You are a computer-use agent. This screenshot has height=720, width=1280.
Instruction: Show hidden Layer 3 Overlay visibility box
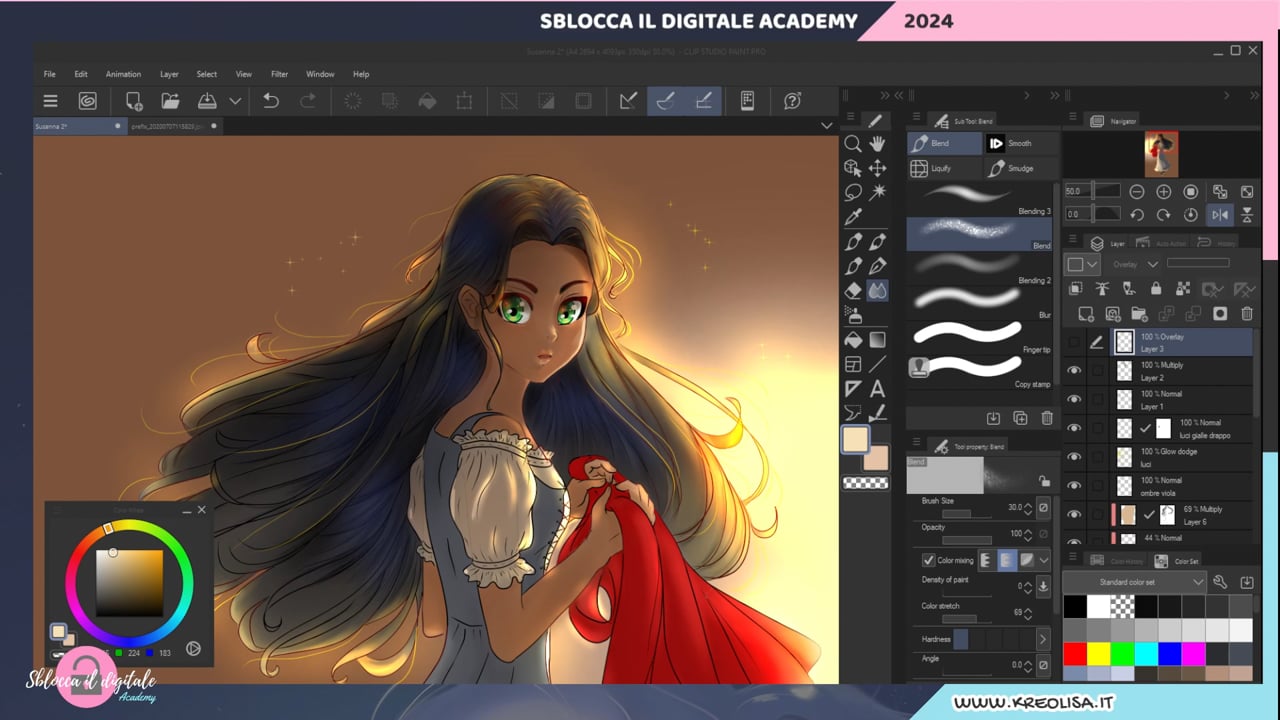coord(1074,342)
